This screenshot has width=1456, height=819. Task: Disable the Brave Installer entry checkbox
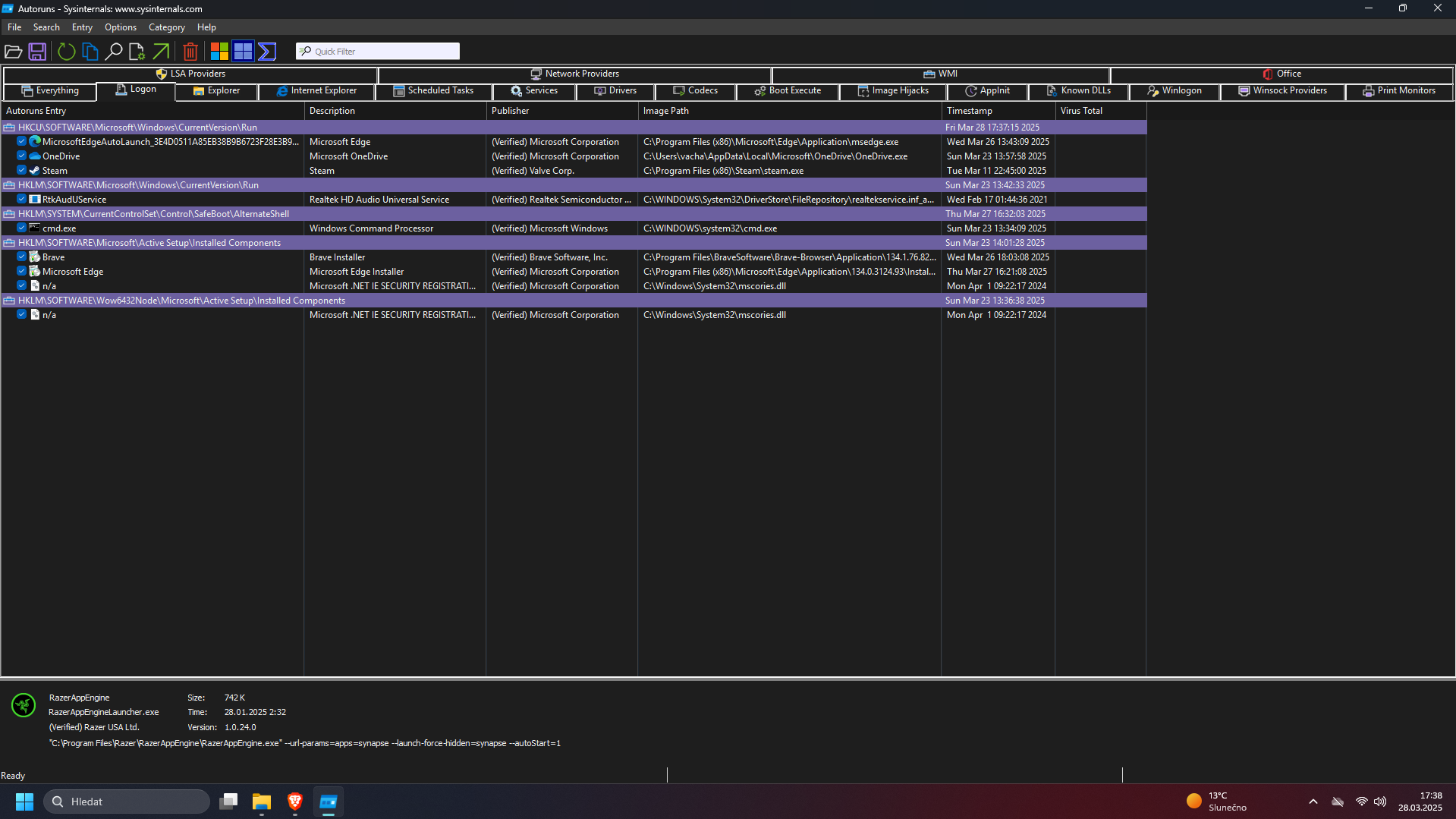22,257
